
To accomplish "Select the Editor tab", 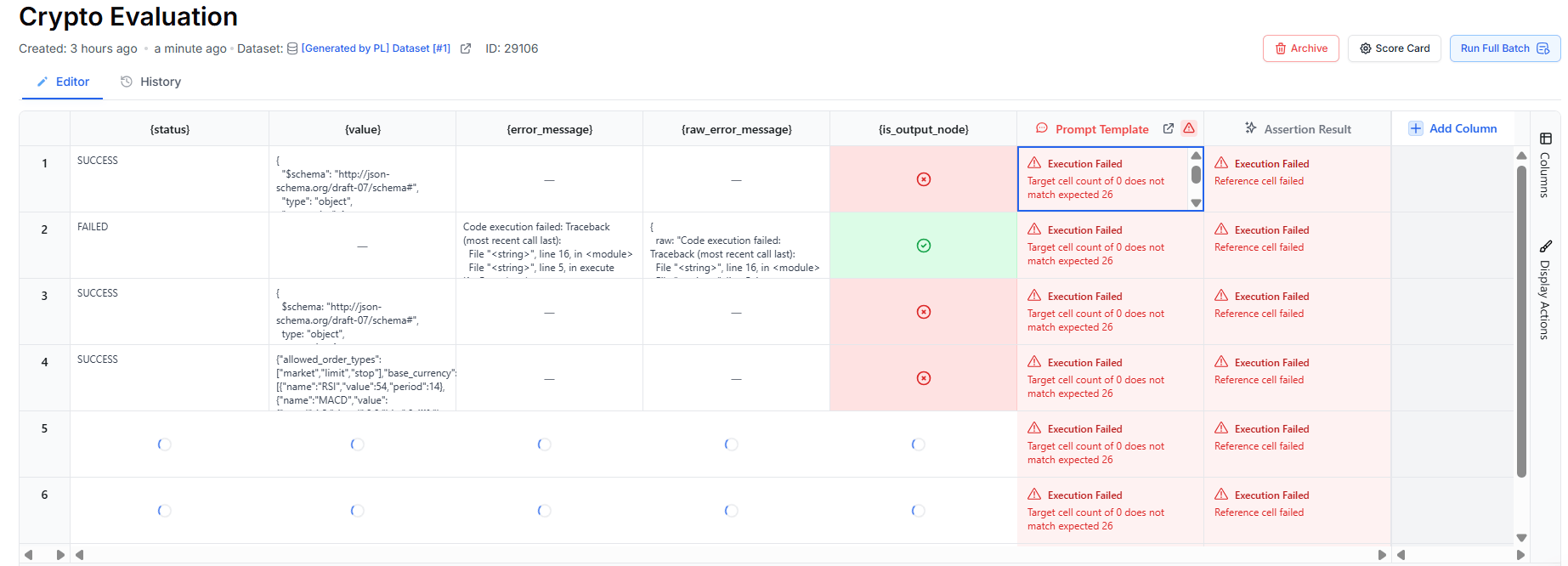I will pos(63,82).
